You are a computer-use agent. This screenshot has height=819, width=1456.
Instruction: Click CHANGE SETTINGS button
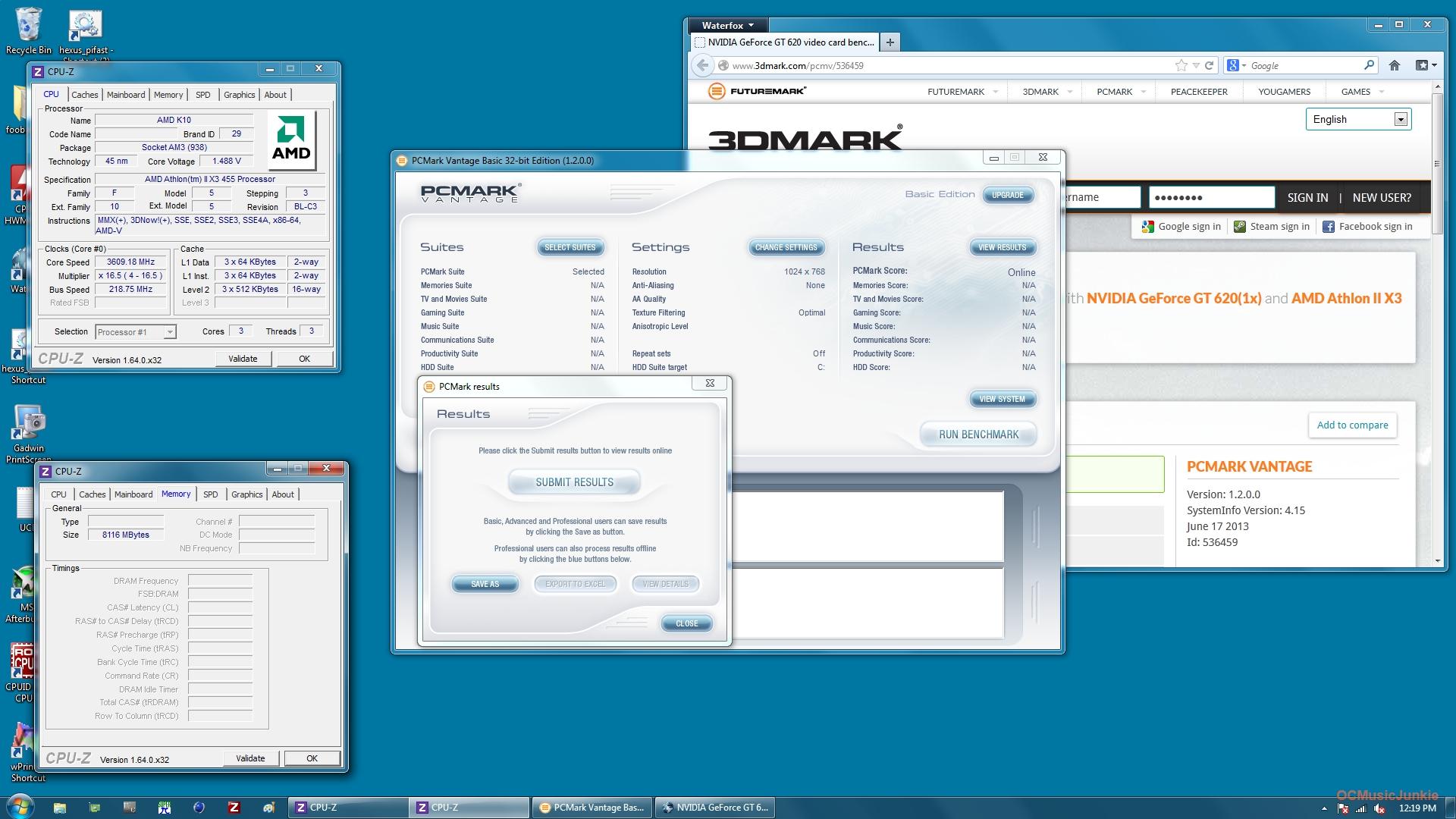click(786, 247)
